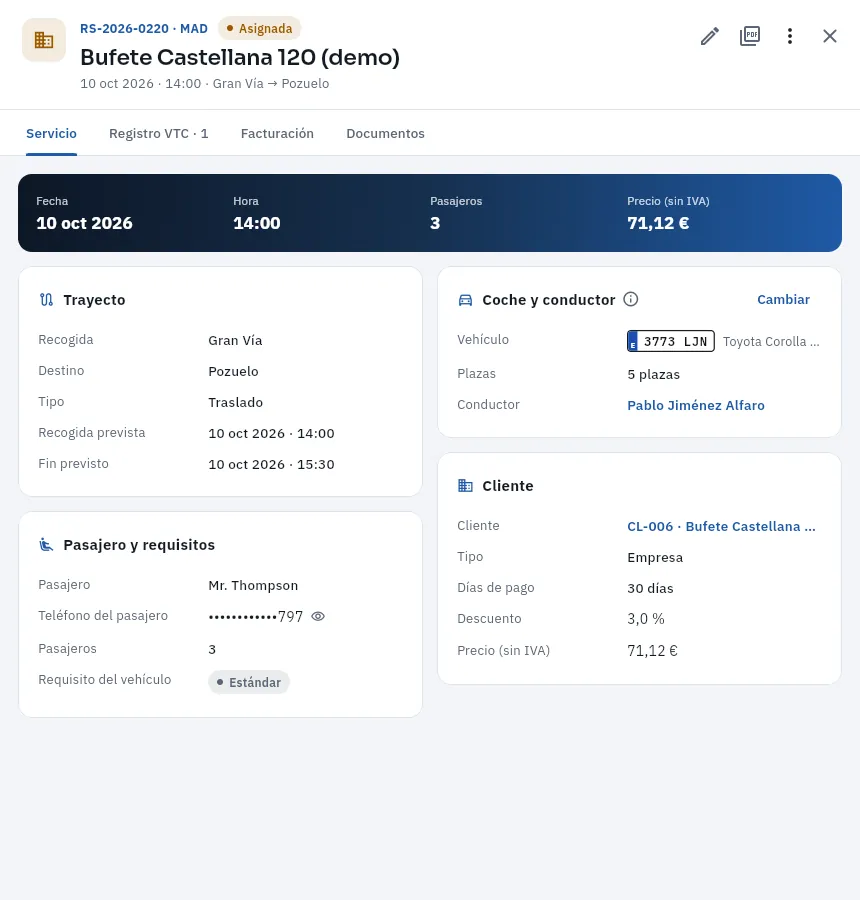Click the pickup value Gran Vía
The image size is (860, 900).
(235, 340)
